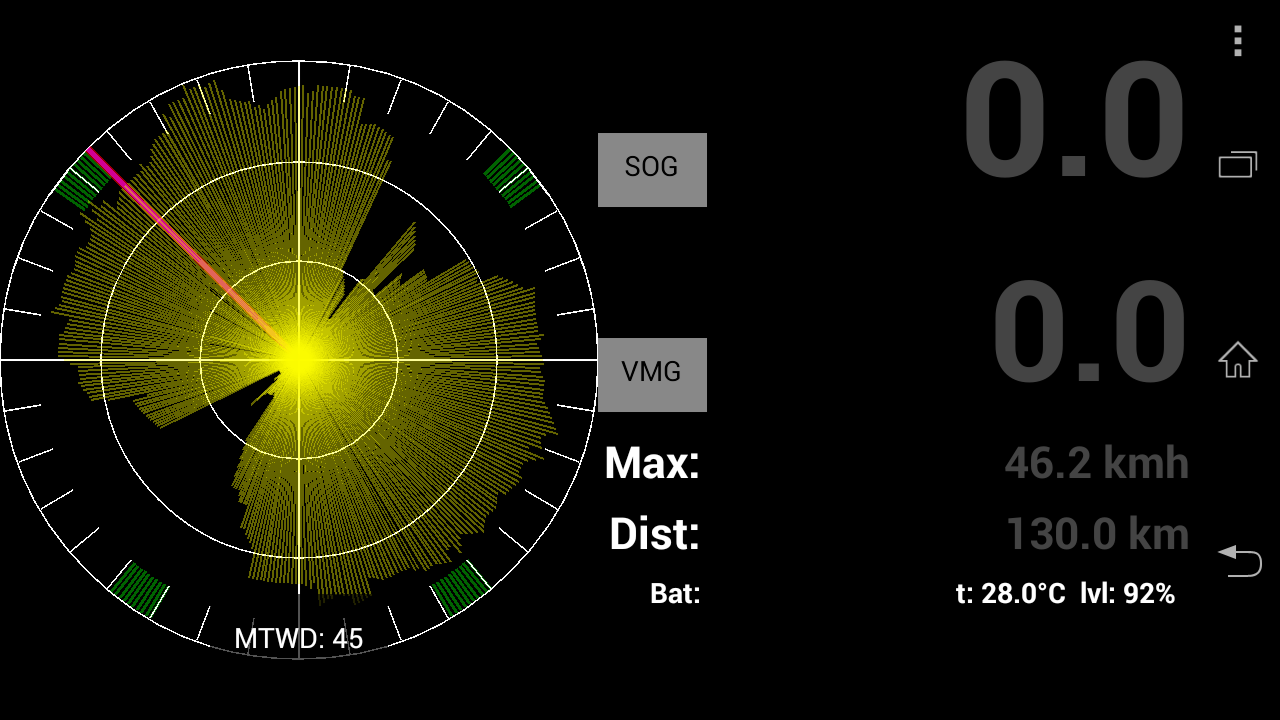
Task: Tap the battery temperature and level text
Action: (x=1065, y=594)
